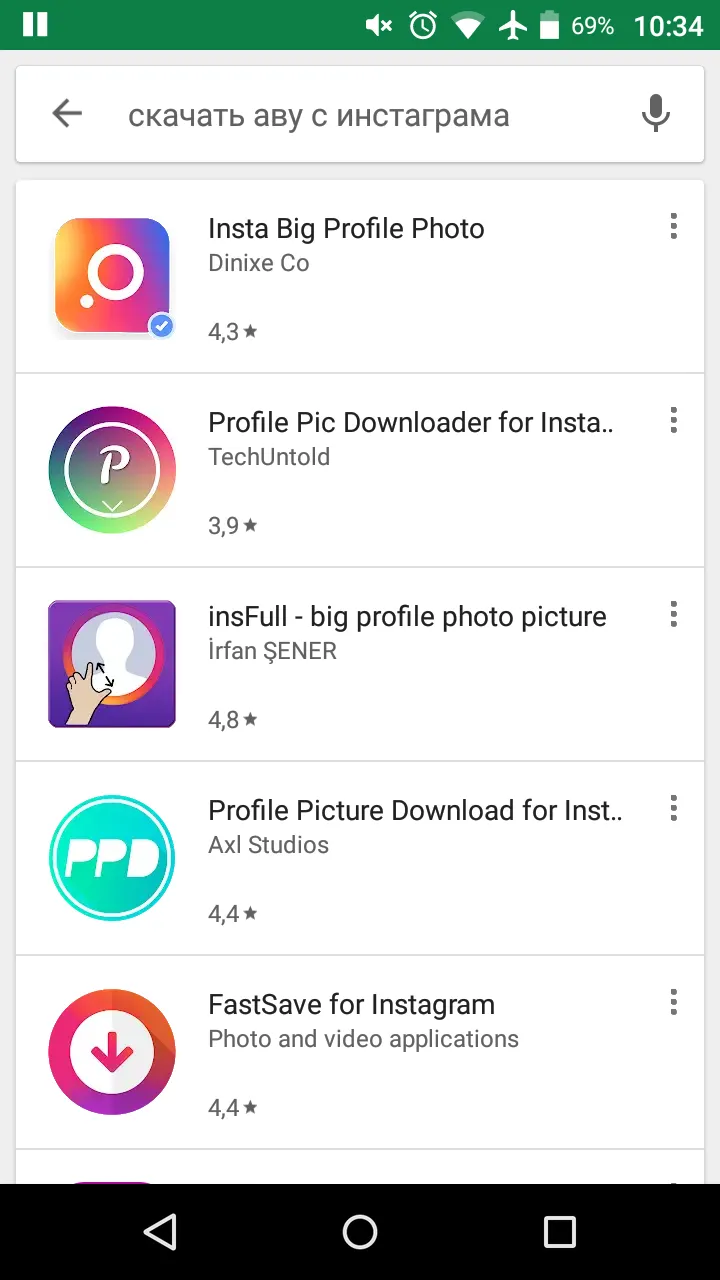Viewport: 720px width, 1280px height.
Task: Open three-dot menu for insFull
Action: pos(674,614)
